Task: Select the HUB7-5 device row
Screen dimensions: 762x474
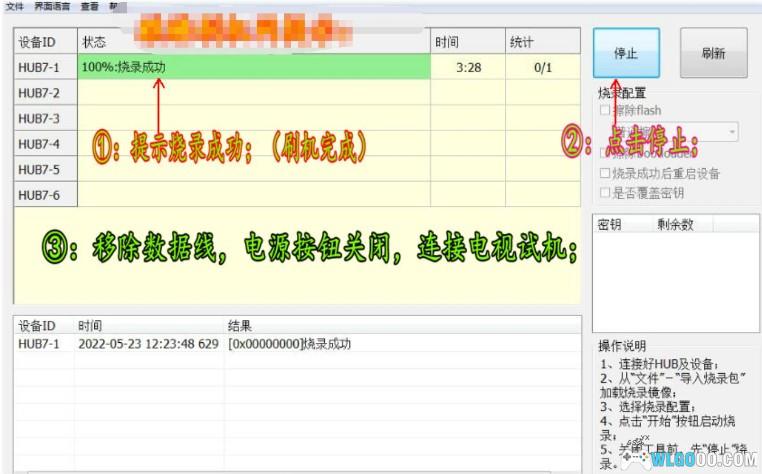Action: coord(297,169)
